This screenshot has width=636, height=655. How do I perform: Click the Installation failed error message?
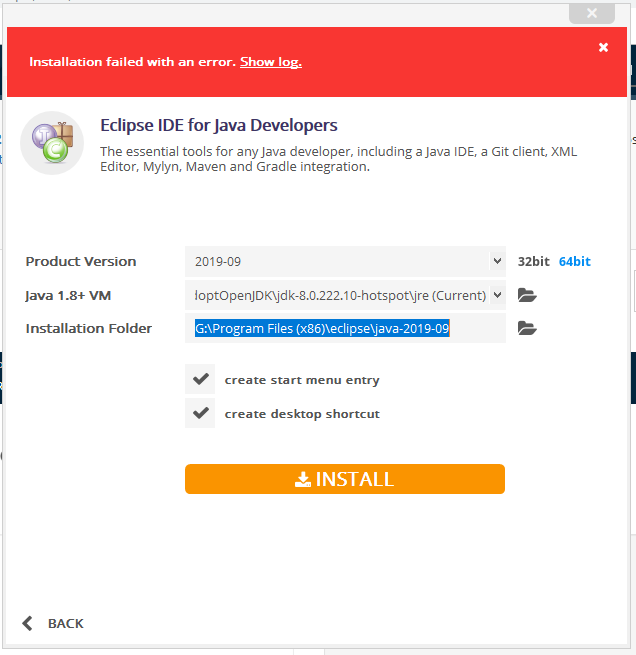133,62
